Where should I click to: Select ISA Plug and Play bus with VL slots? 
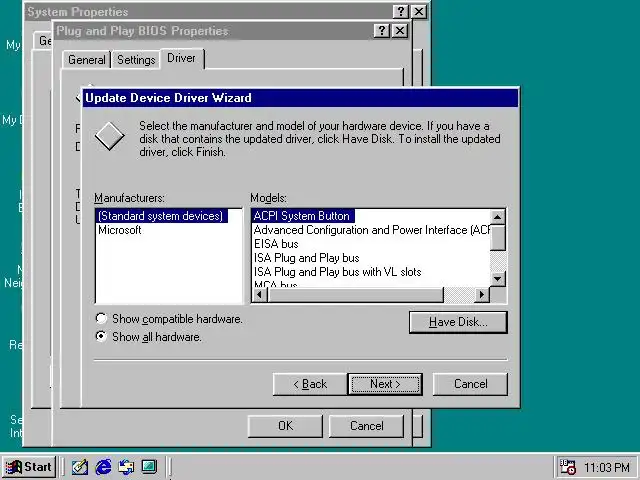(338, 272)
